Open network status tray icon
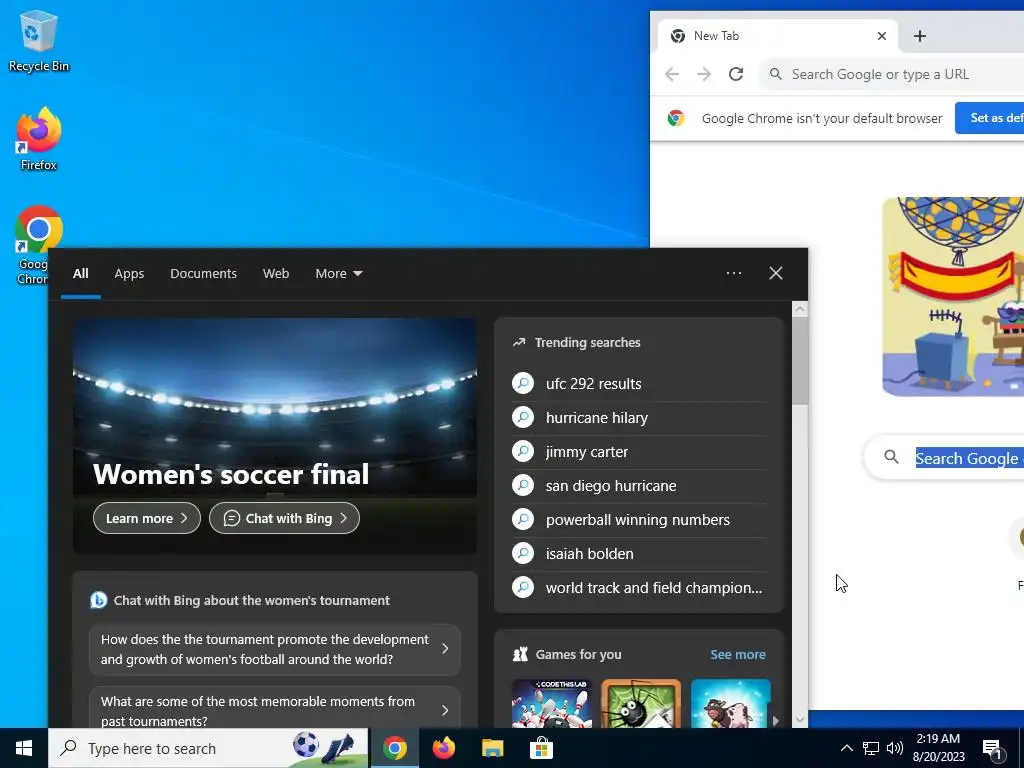1024x768 pixels. tap(871, 748)
